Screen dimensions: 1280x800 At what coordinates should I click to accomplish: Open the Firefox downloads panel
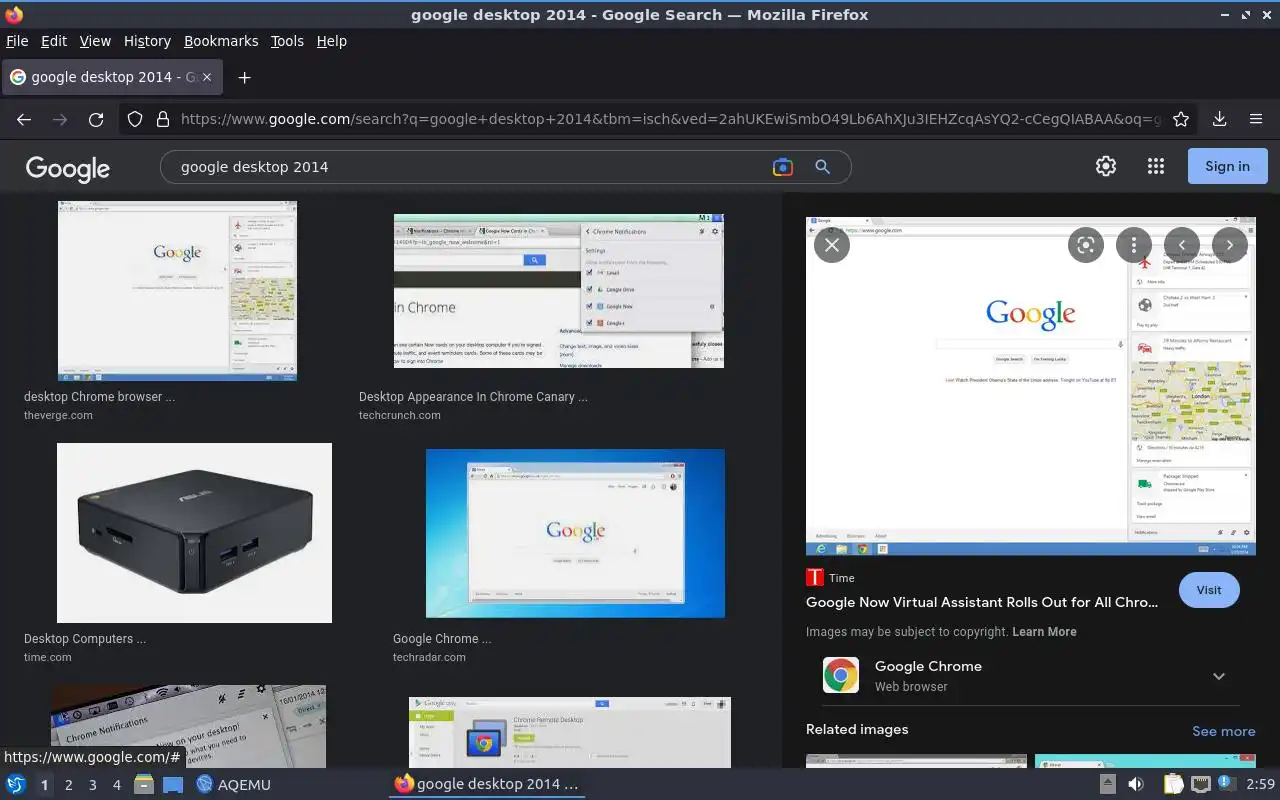pos(1220,119)
